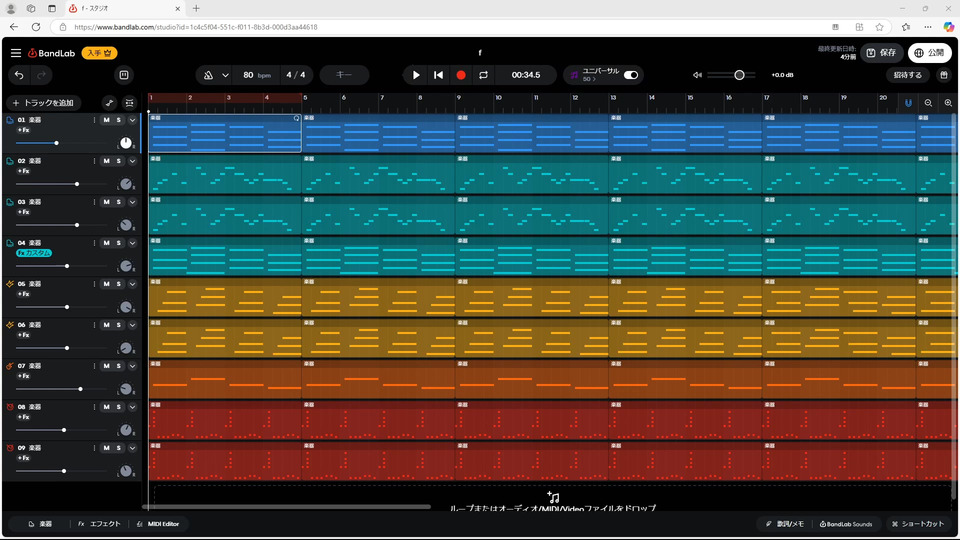Publish the project
This screenshot has height=540, width=960.
click(929, 53)
